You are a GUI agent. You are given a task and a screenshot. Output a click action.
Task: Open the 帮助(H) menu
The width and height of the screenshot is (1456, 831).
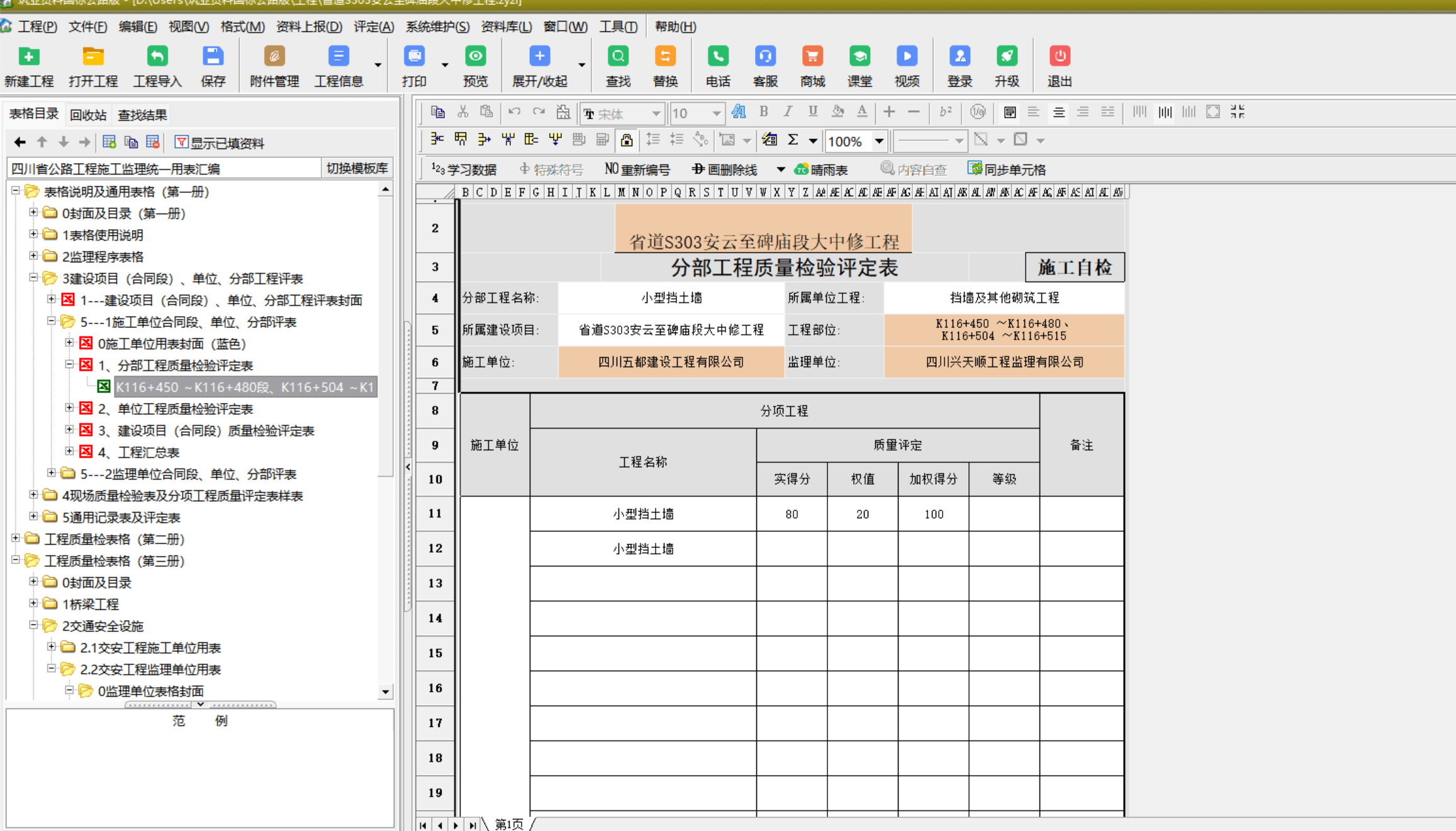pos(675,26)
